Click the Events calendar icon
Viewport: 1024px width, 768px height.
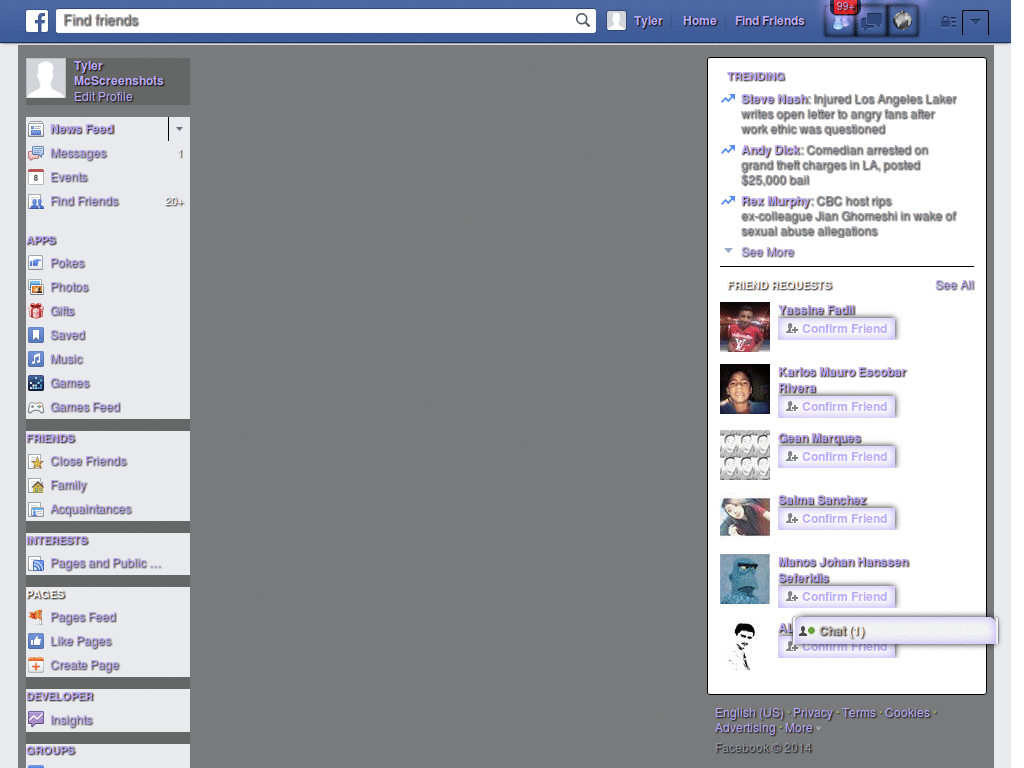(x=36, y=178)
